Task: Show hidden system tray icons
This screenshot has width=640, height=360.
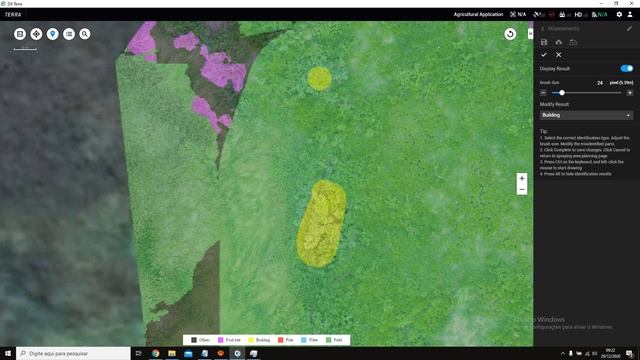Action: 563,353
